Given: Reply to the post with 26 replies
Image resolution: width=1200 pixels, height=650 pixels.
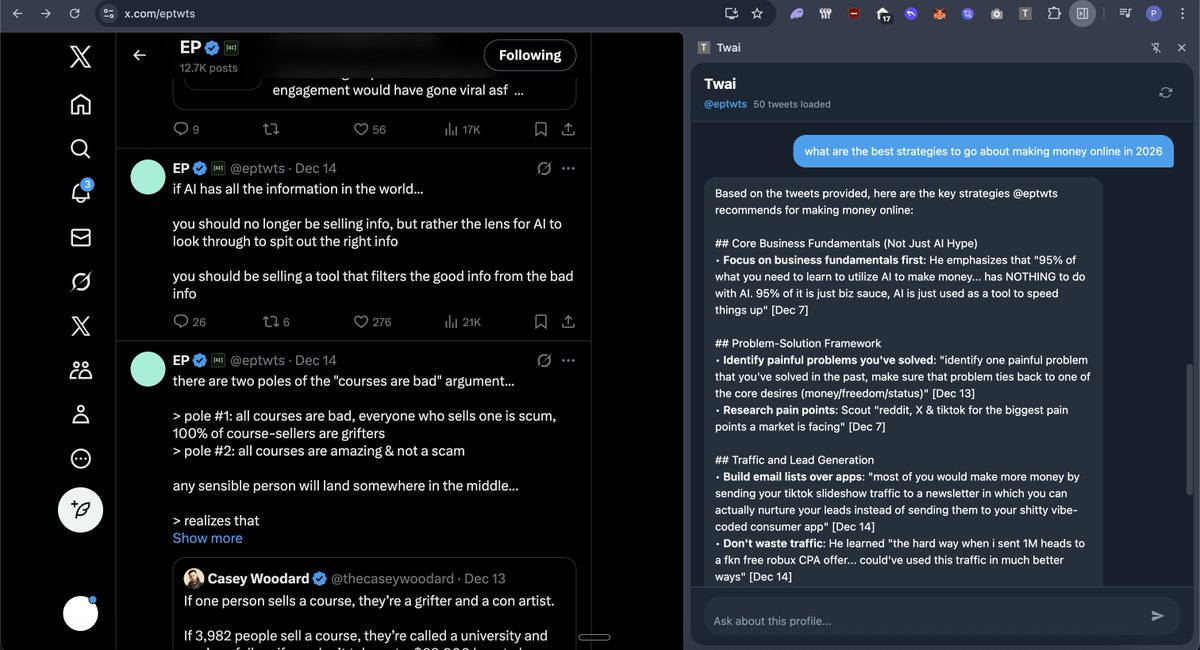Looking at the screenshot, I should [x=189, y=322].
